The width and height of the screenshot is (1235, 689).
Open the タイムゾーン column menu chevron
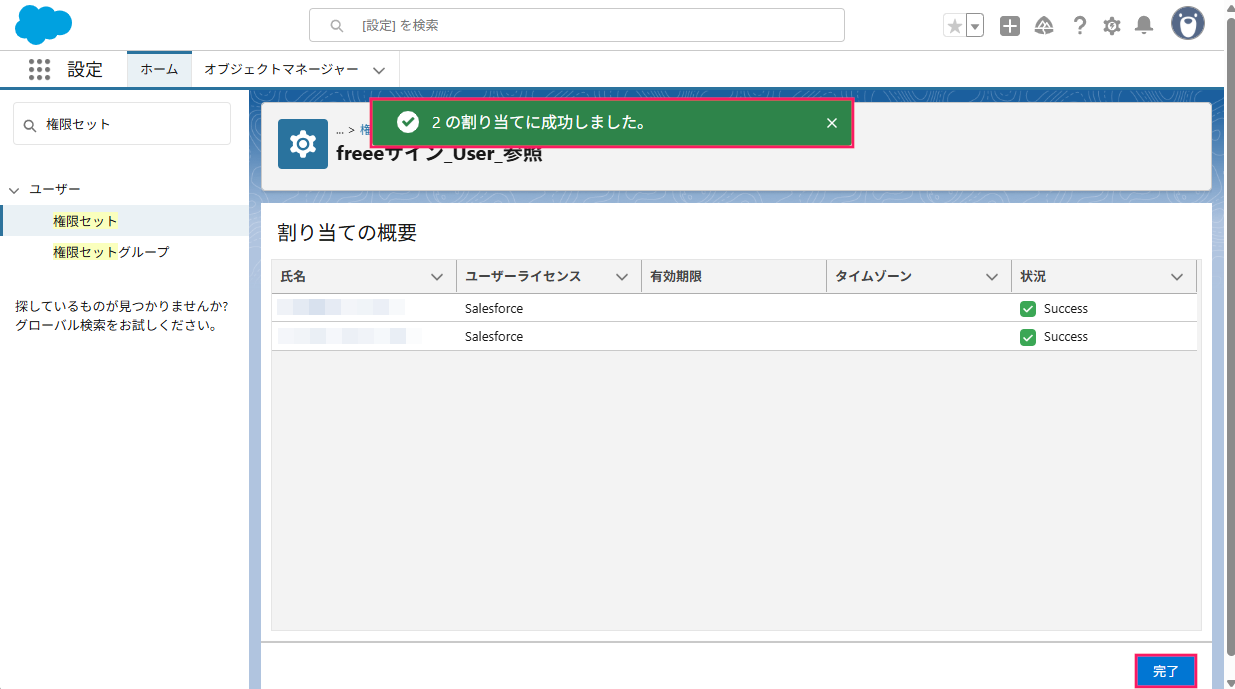pos(992,277)
